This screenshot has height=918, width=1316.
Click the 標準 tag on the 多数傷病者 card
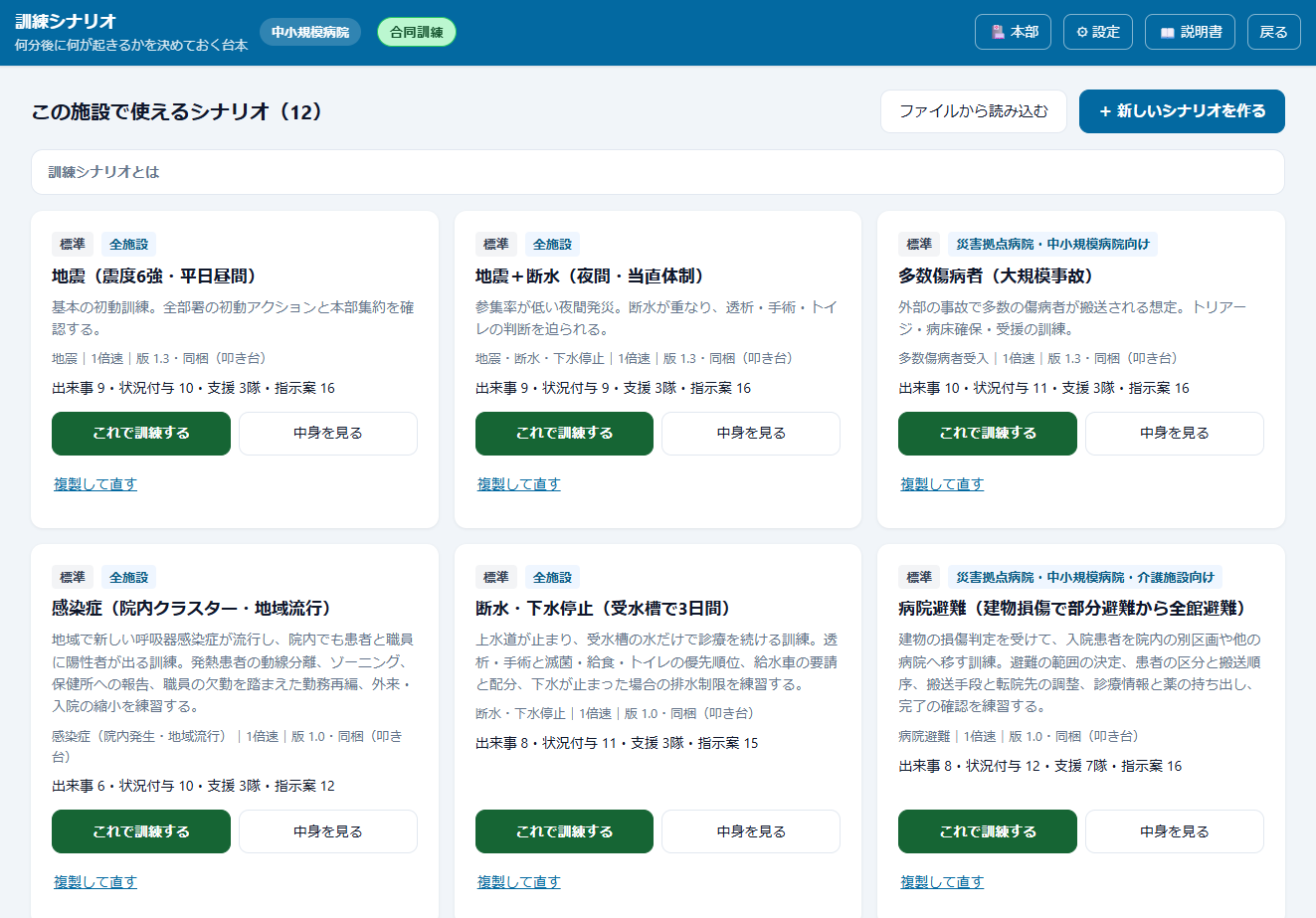pyautogui.click(x=919, y=245)
